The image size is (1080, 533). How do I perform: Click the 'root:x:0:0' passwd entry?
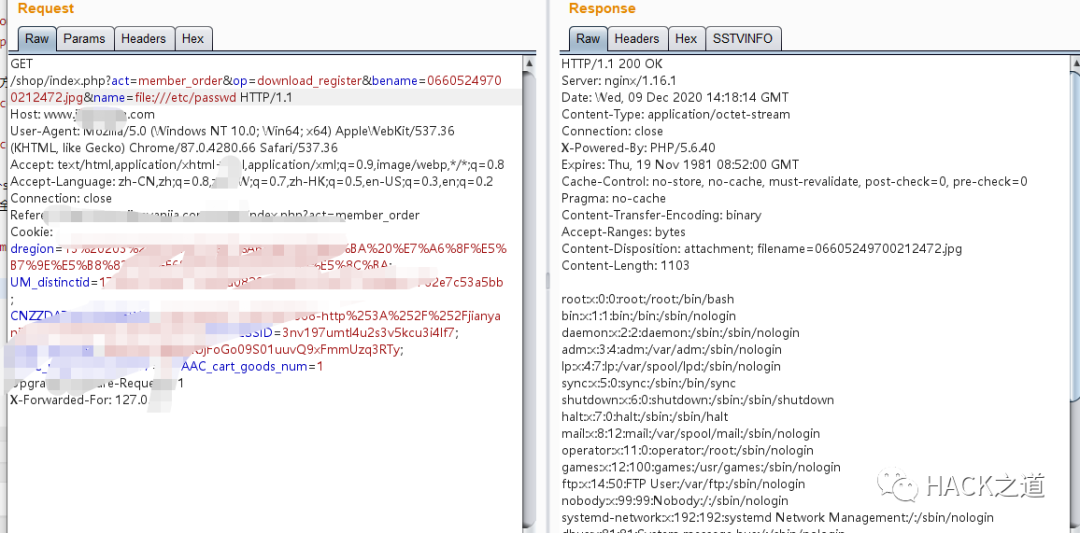tap(647, 299)
